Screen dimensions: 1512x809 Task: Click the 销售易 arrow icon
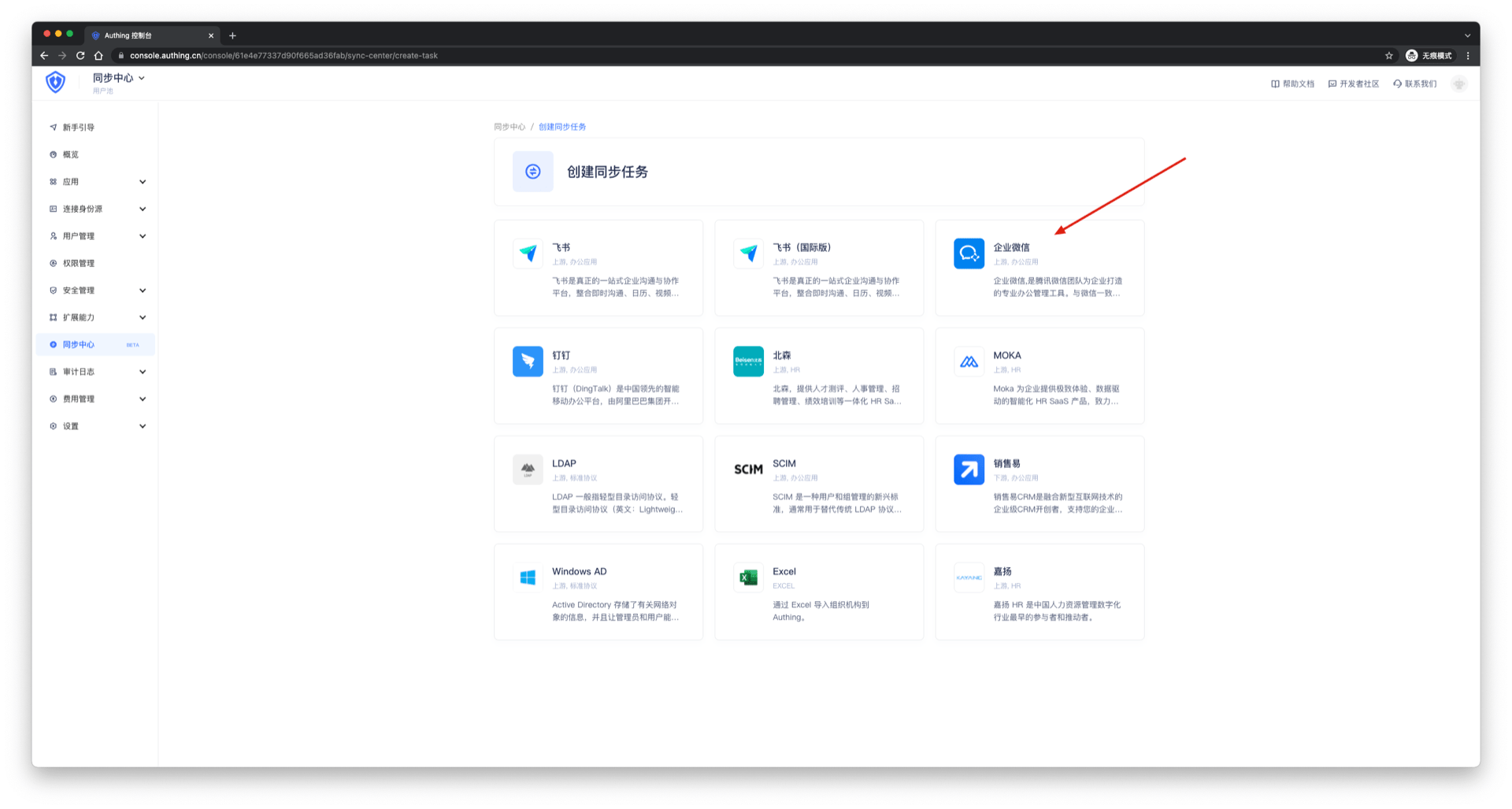969,469
